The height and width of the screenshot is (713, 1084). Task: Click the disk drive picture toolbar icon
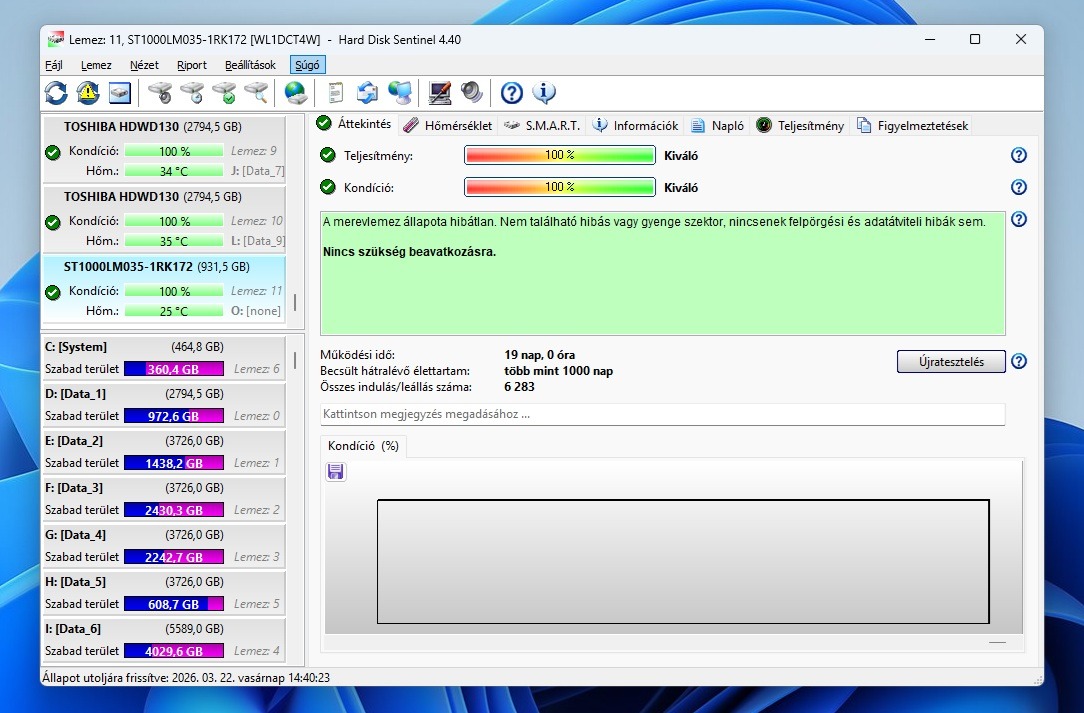[x=120, y=93]
